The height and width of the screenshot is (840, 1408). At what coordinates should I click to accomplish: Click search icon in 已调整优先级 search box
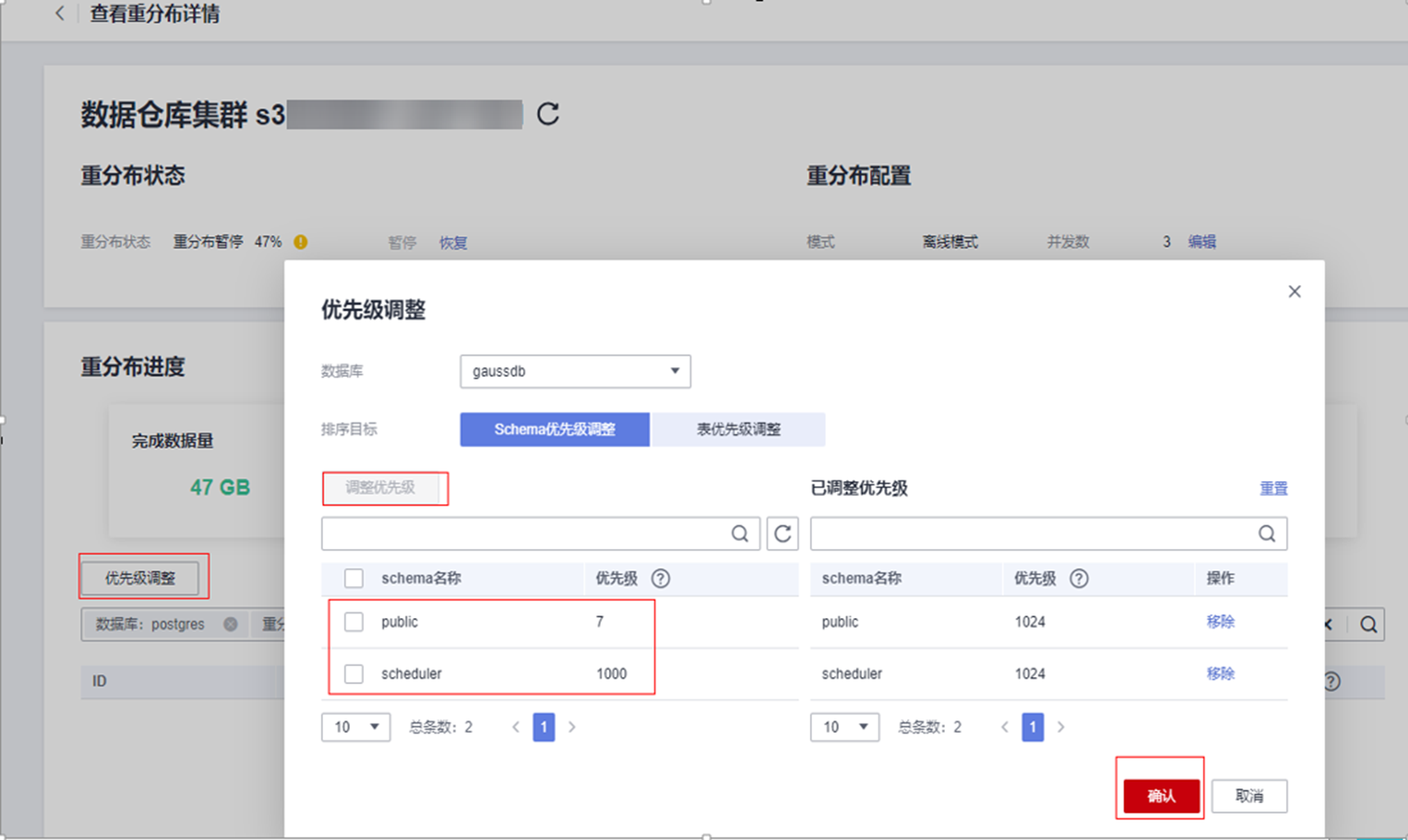point(1266,534)
